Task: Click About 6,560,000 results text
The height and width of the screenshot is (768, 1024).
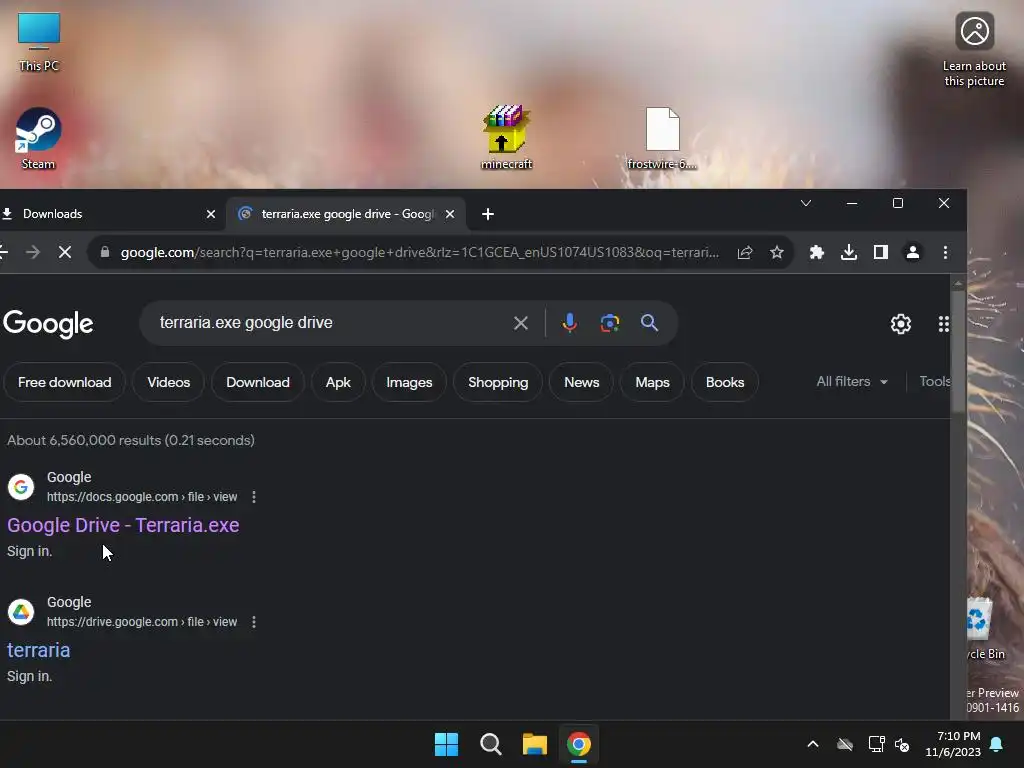Action: point(131,440)
